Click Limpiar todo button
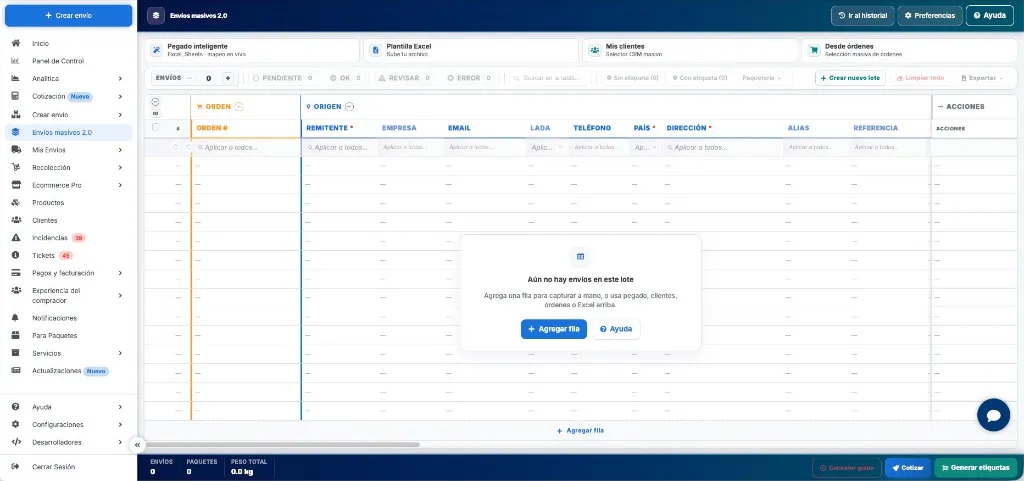Screen dimensions: 1024x481 point(921,78)
